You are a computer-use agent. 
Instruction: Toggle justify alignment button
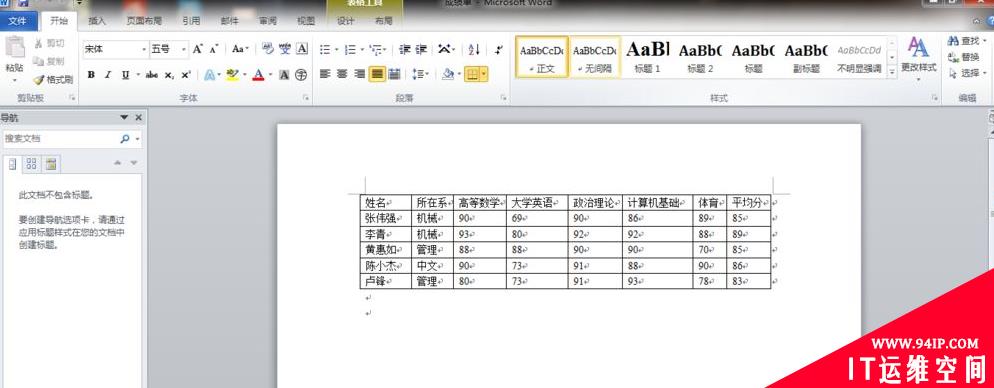pyautogui.click(x=377, y=74)
